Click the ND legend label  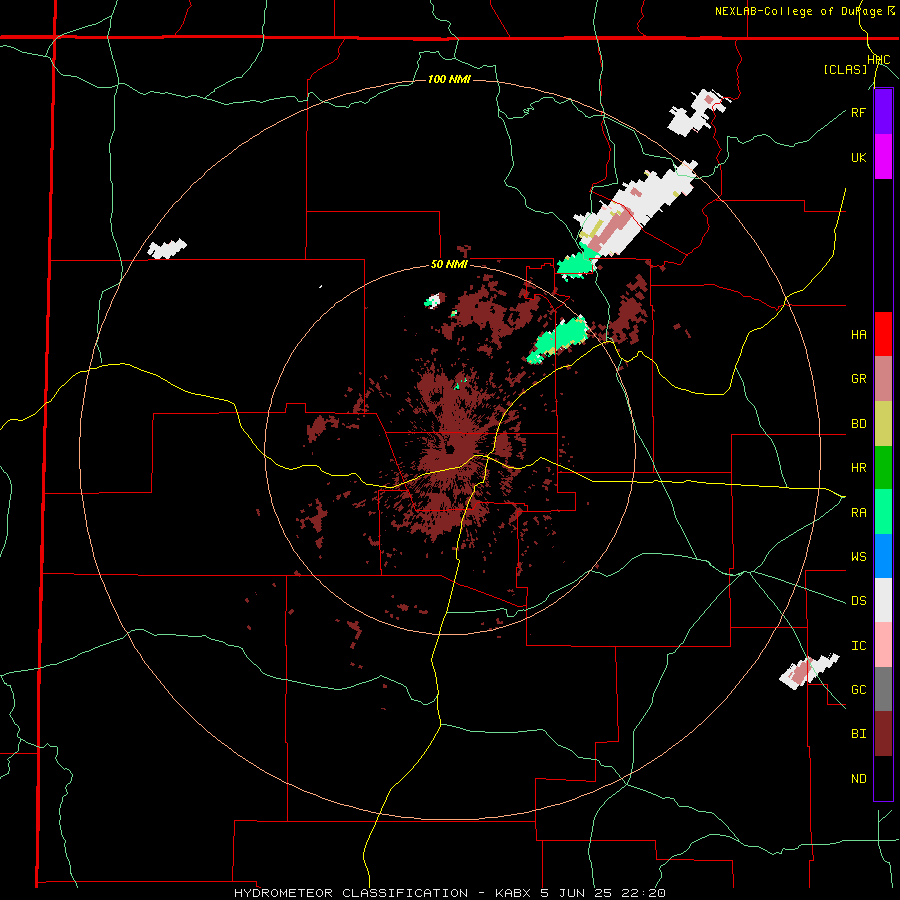point(858,779)
